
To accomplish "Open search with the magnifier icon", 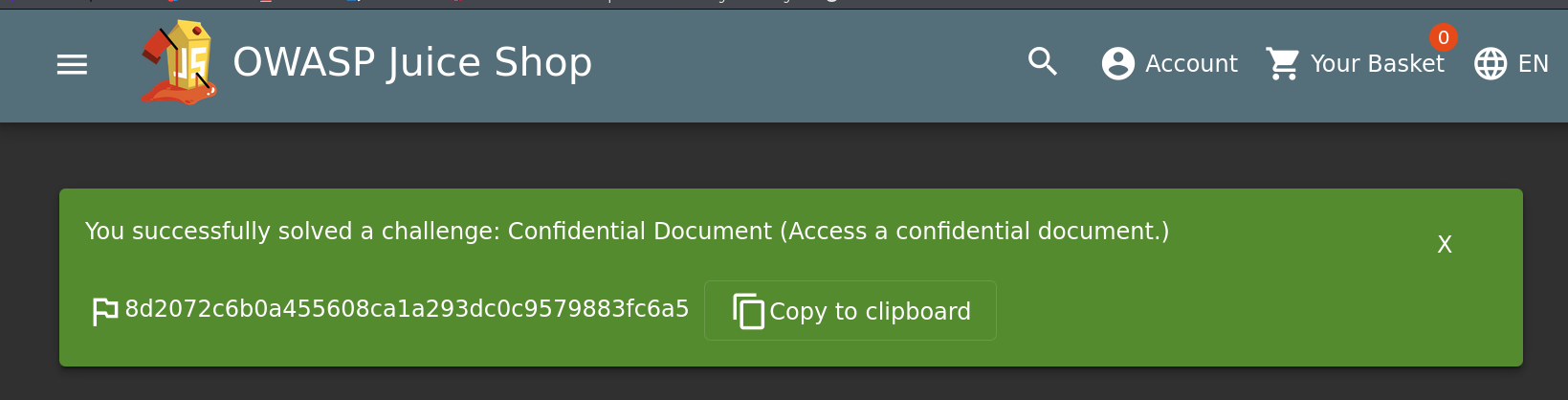I will tap(1042, 62).
